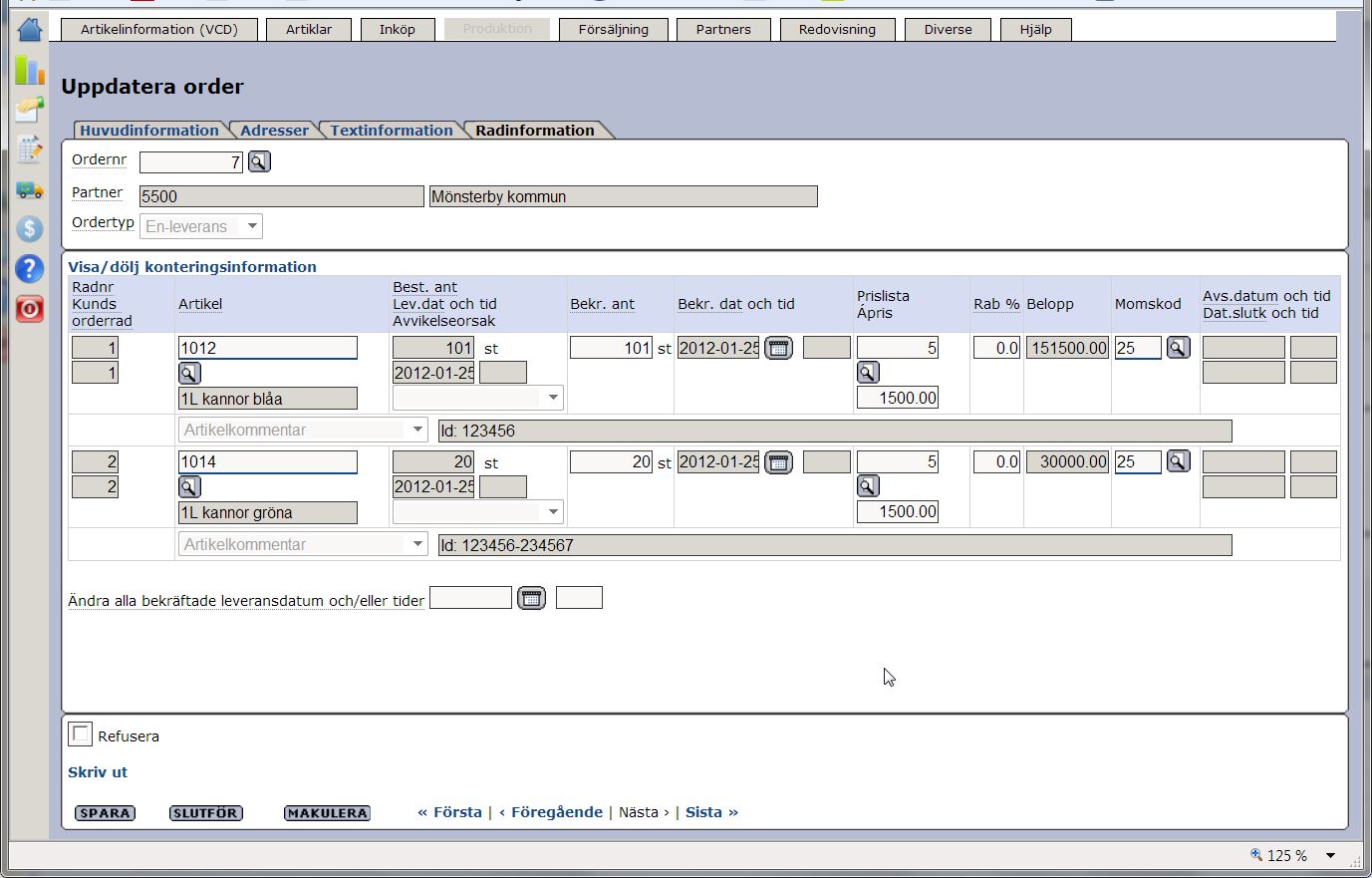Click the zoom magnifier in status bar
Image resolution: width=1372 pixels, height=878 pixels.
click(x=1256, y=854)
